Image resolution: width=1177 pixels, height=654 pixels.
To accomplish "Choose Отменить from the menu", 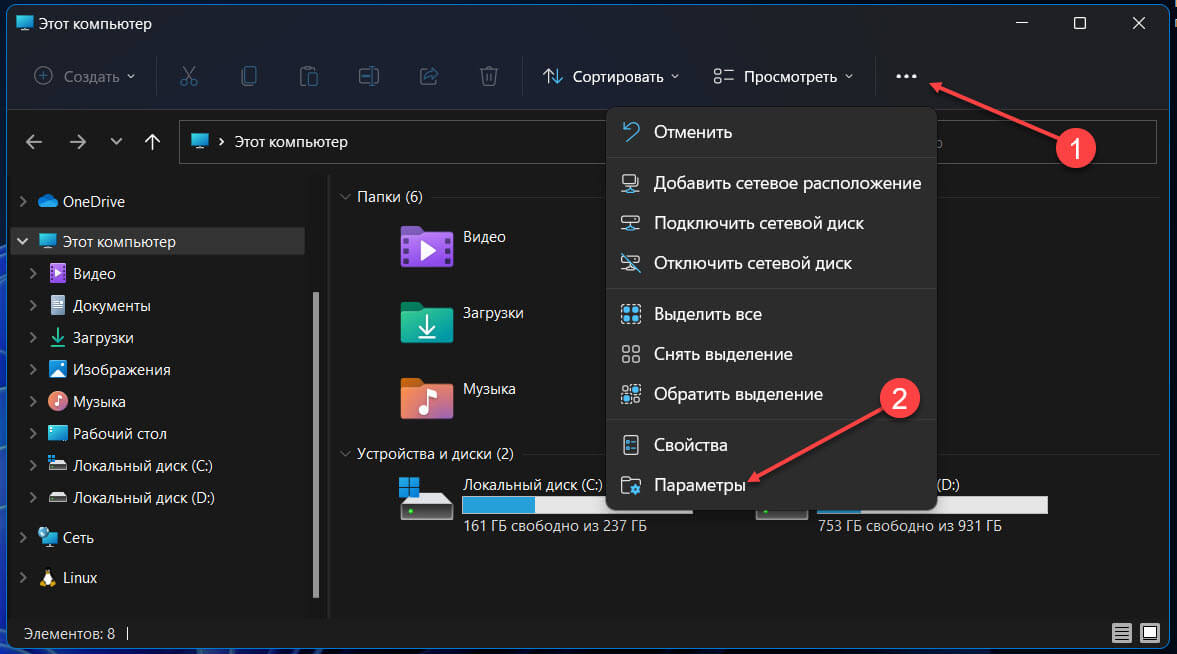I will (771, 131).
